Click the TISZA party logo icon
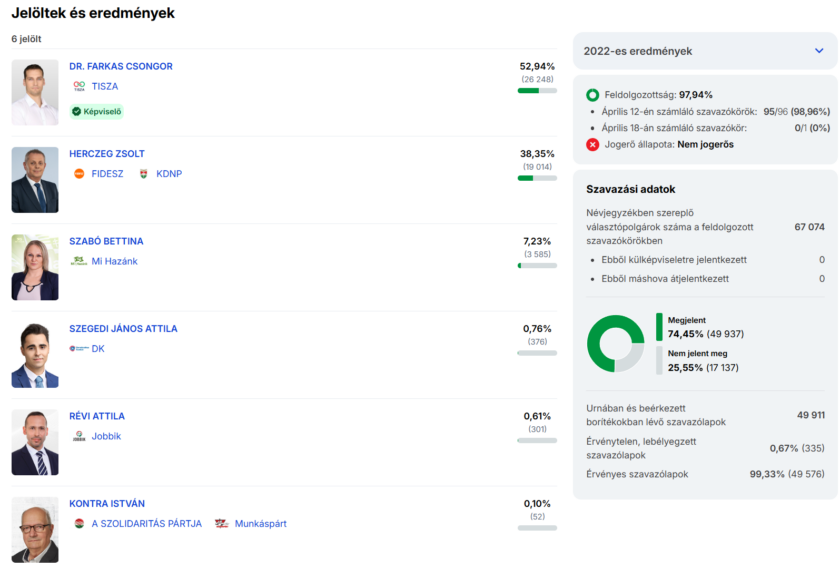Screen dimensions: 840x568 [79, 87]
